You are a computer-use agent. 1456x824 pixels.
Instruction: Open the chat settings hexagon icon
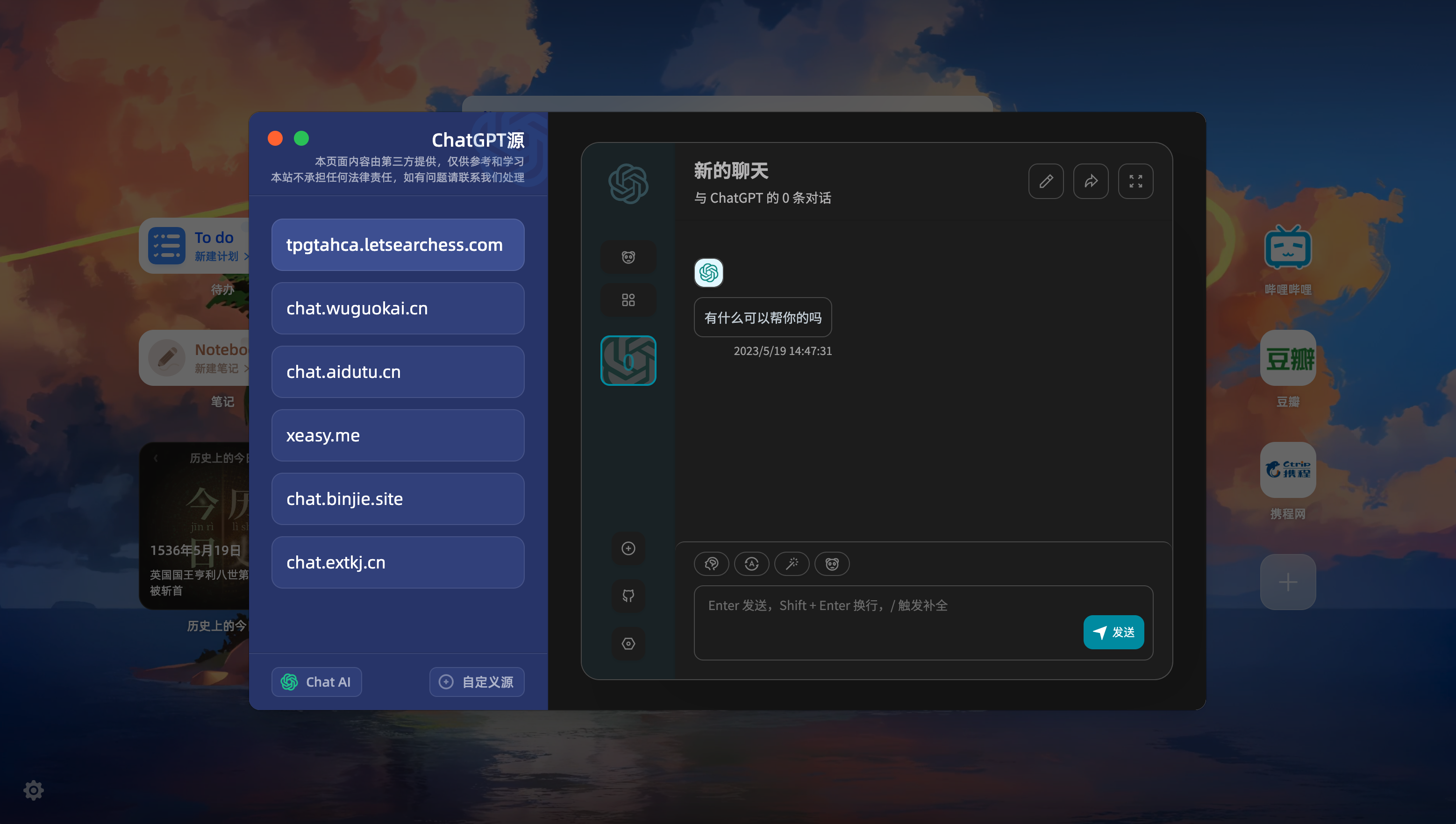pos(628,644)
